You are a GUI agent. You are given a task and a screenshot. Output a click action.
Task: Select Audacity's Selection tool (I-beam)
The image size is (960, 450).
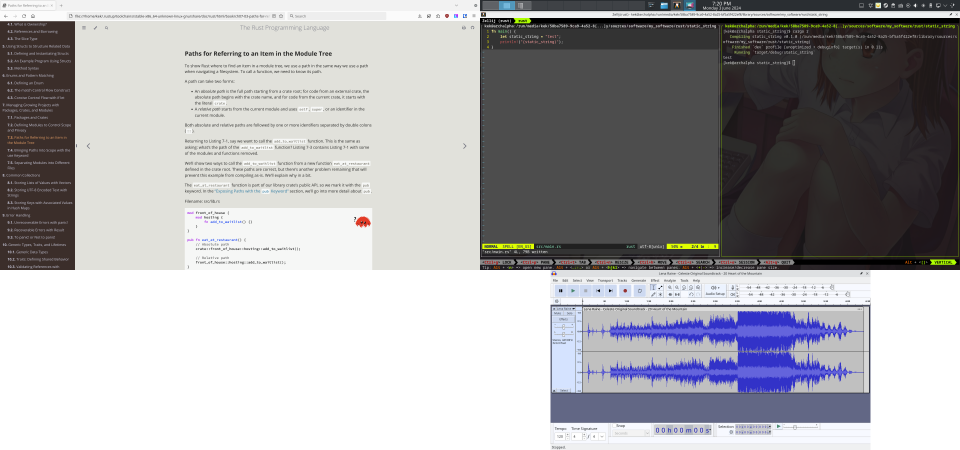pos(653,288)
